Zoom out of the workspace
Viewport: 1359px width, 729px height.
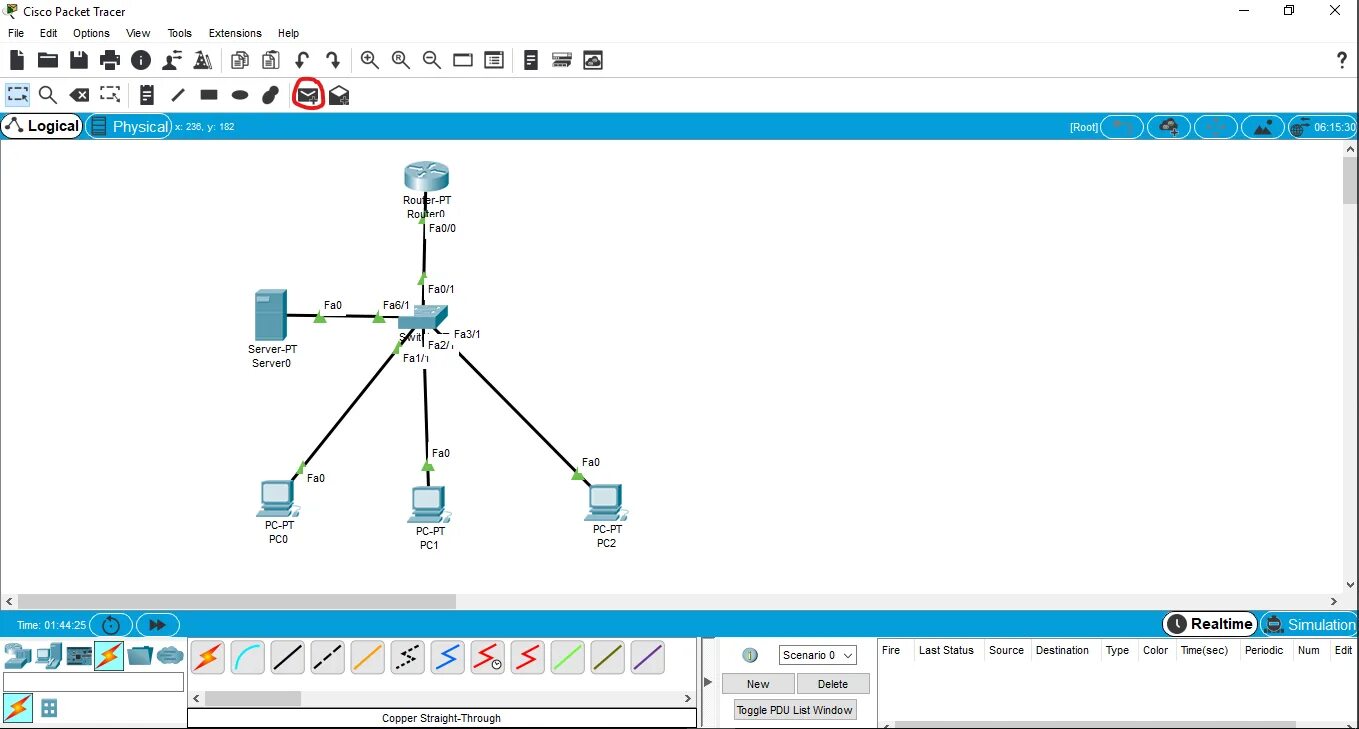point(432,60)
